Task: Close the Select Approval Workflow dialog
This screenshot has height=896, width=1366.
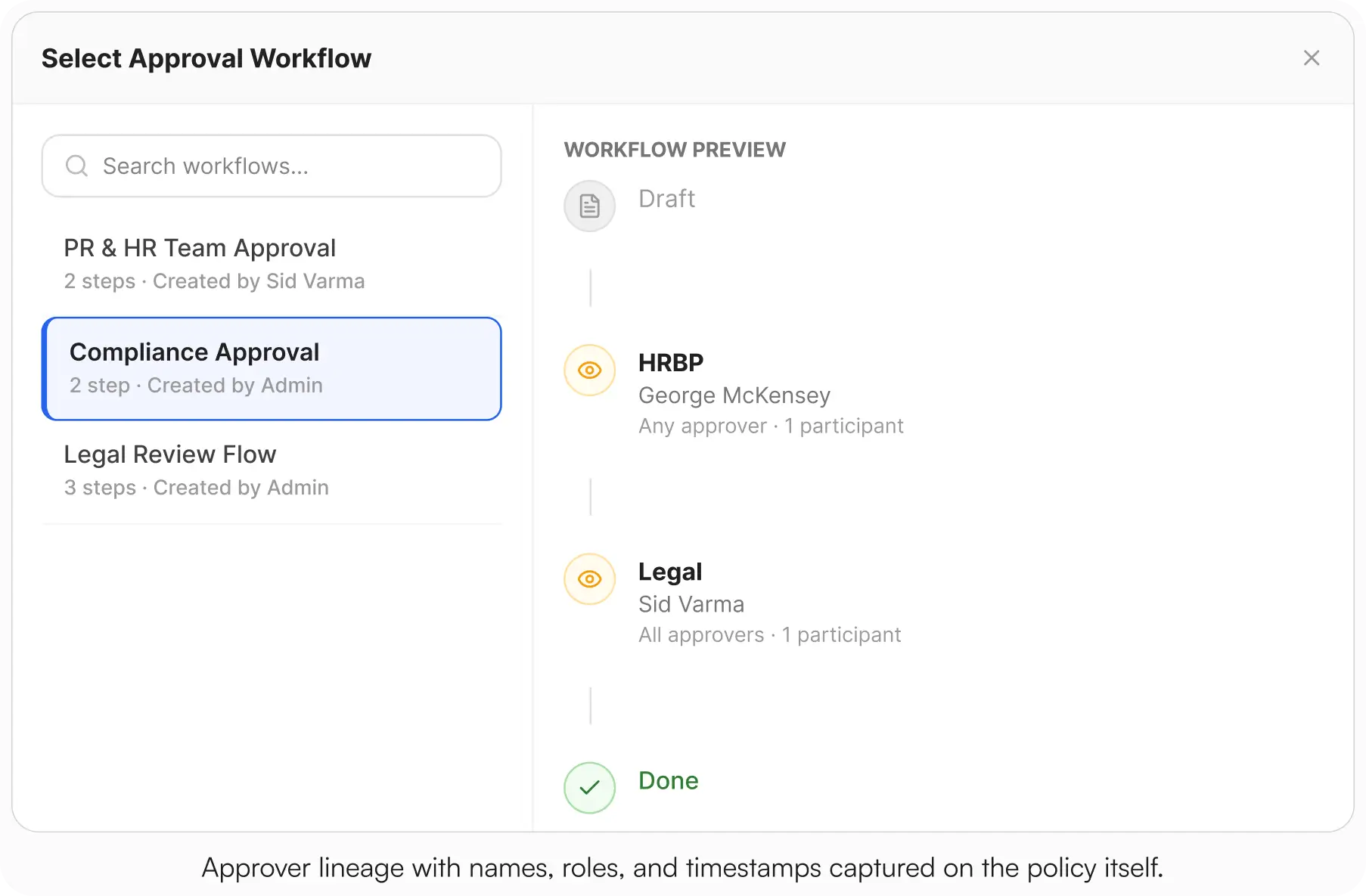Action: (x=1312, y=58)
